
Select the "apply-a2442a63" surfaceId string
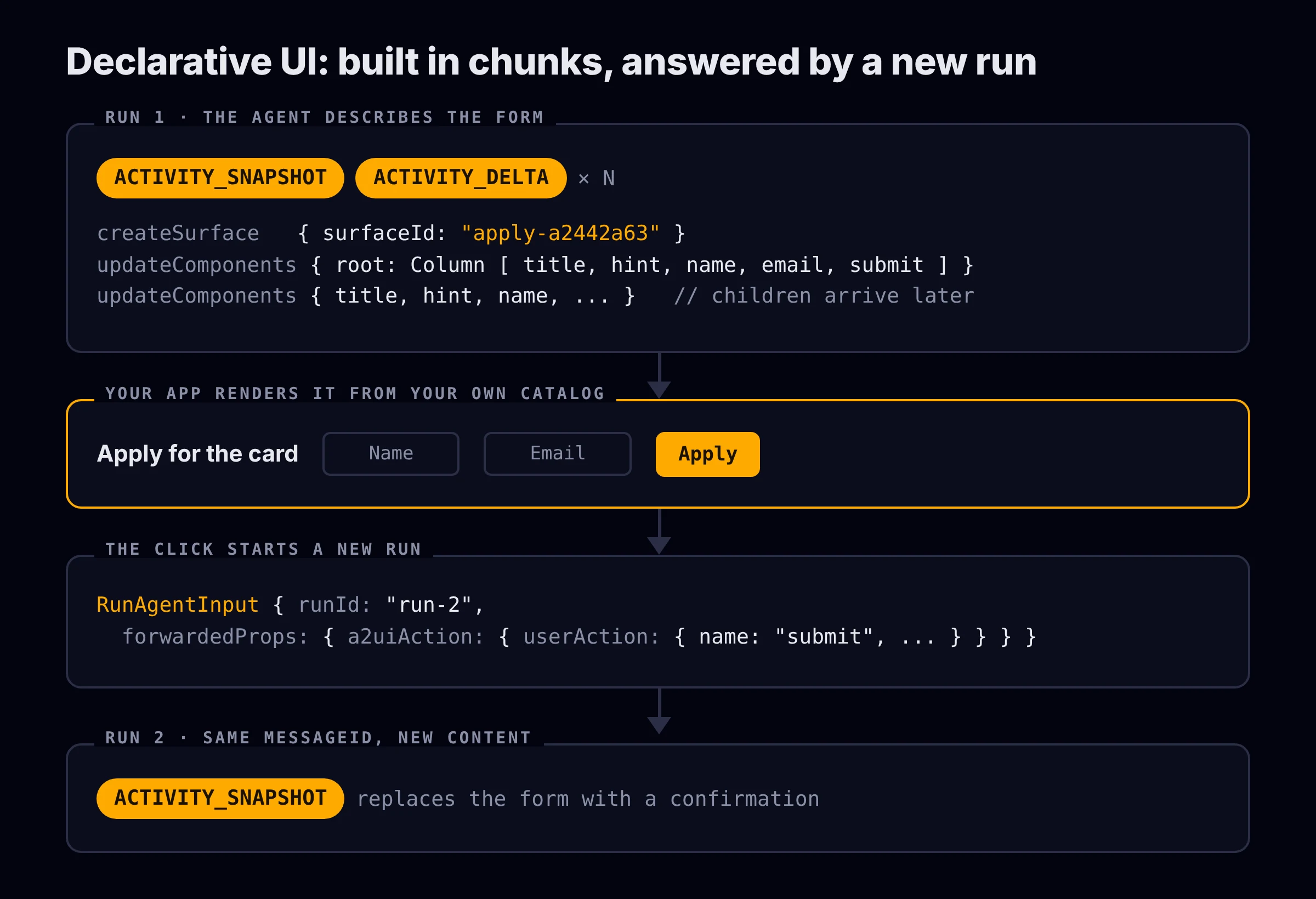[560, 233]
